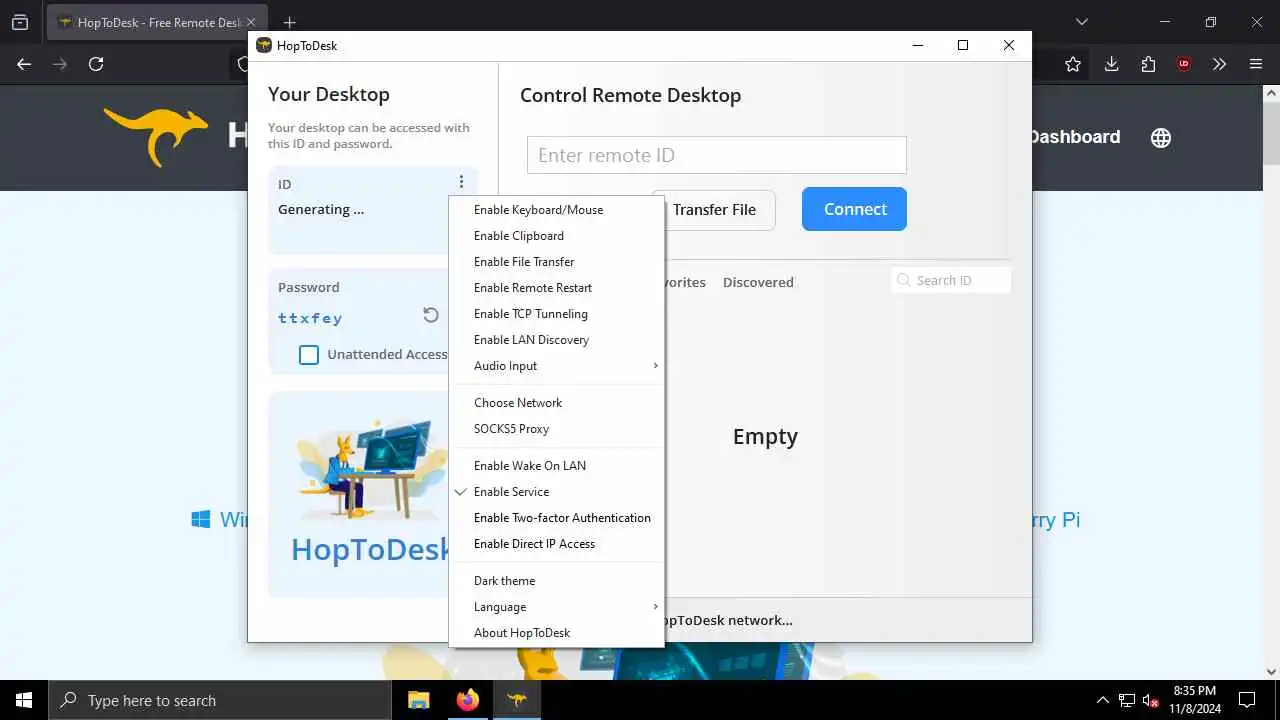Click the network tray icon

1127,700
